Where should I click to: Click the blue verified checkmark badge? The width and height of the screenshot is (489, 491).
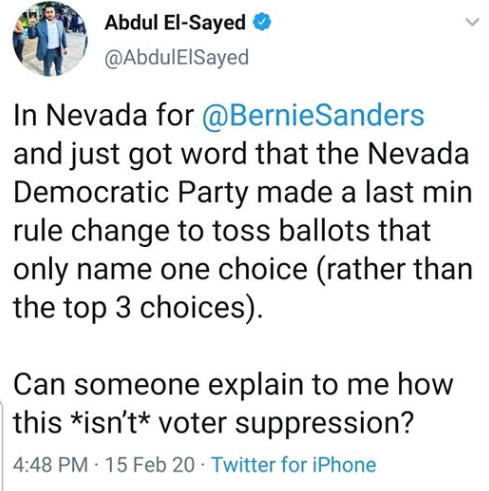[x=262, y=22]
